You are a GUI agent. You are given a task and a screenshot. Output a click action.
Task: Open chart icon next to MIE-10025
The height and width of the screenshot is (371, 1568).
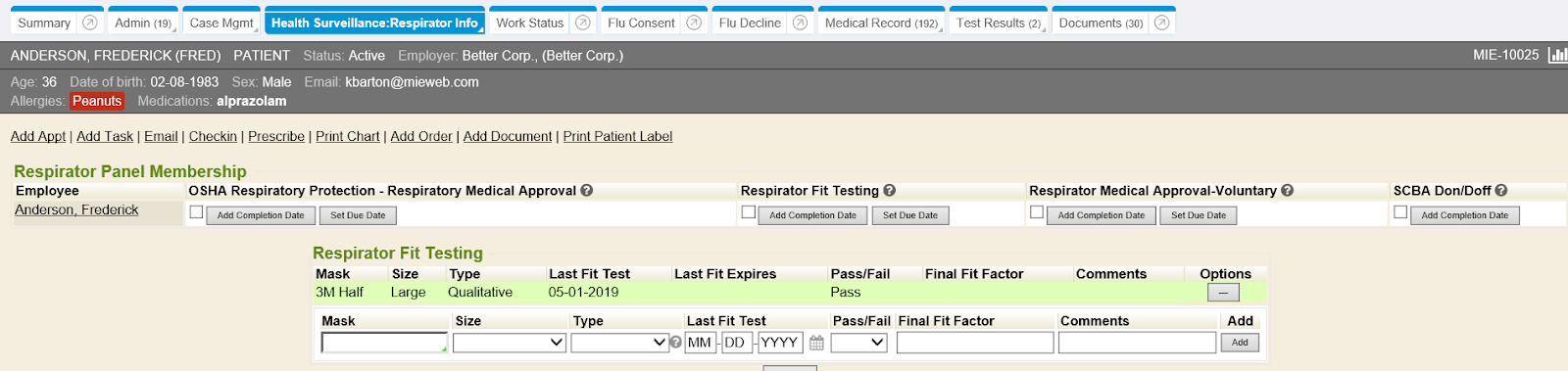(x=1557, y=55)
